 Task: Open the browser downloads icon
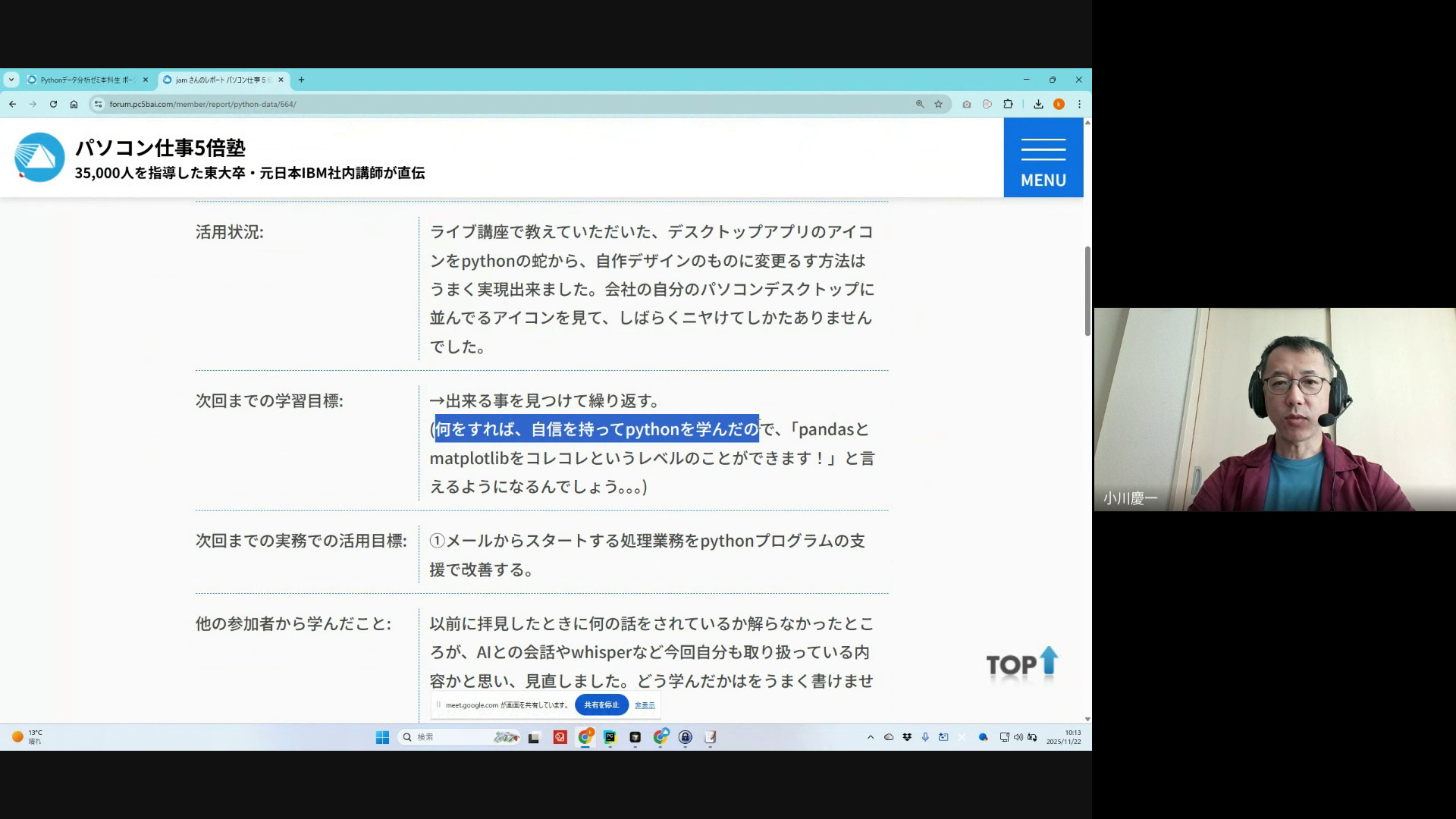coord(1038,105)
